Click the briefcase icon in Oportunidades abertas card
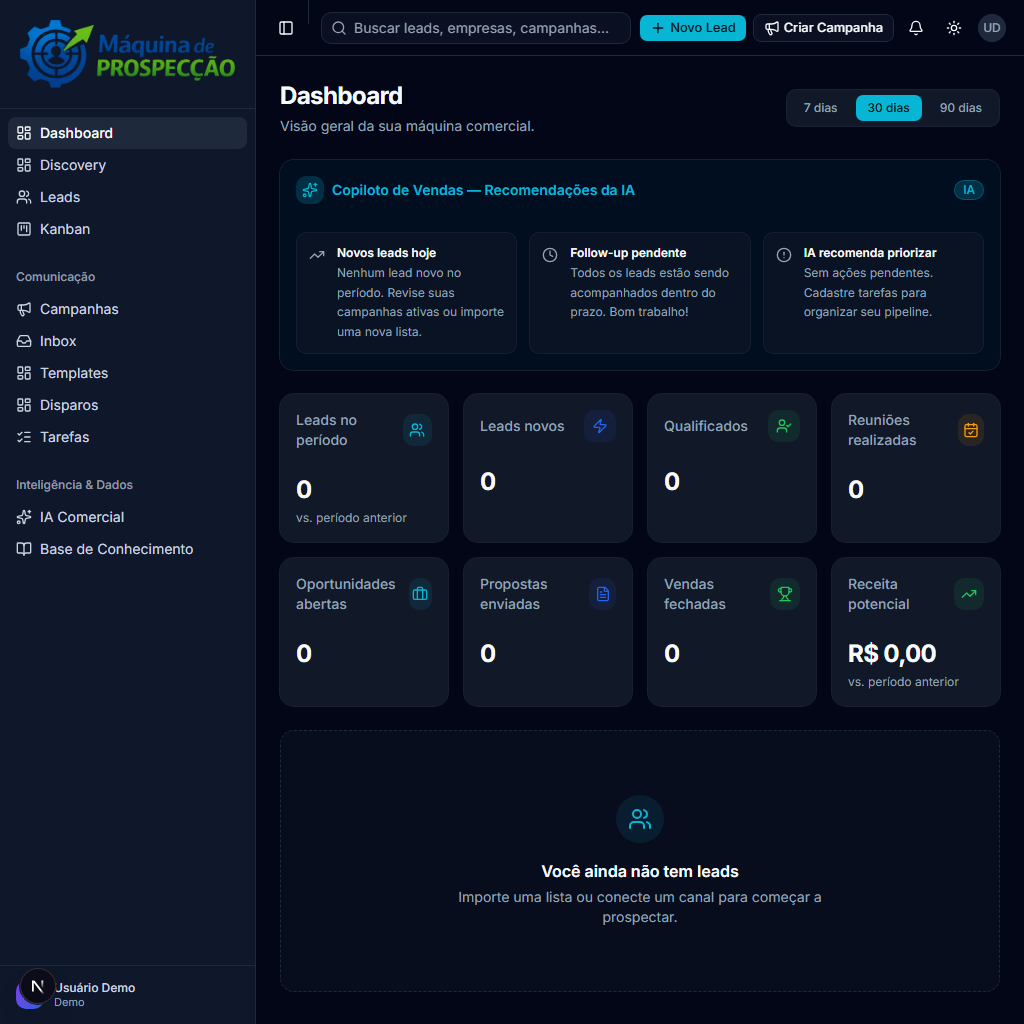The width and height of the screenshot is (1024, 1024). tap(420, 594)
